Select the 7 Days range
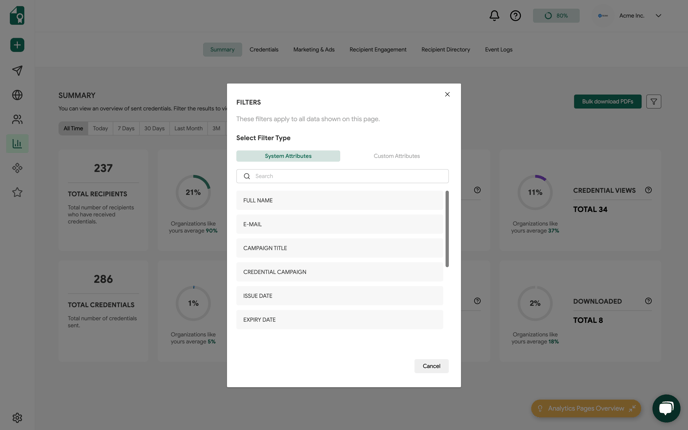This screenshot has width=688, height=430. coord(126,129)
